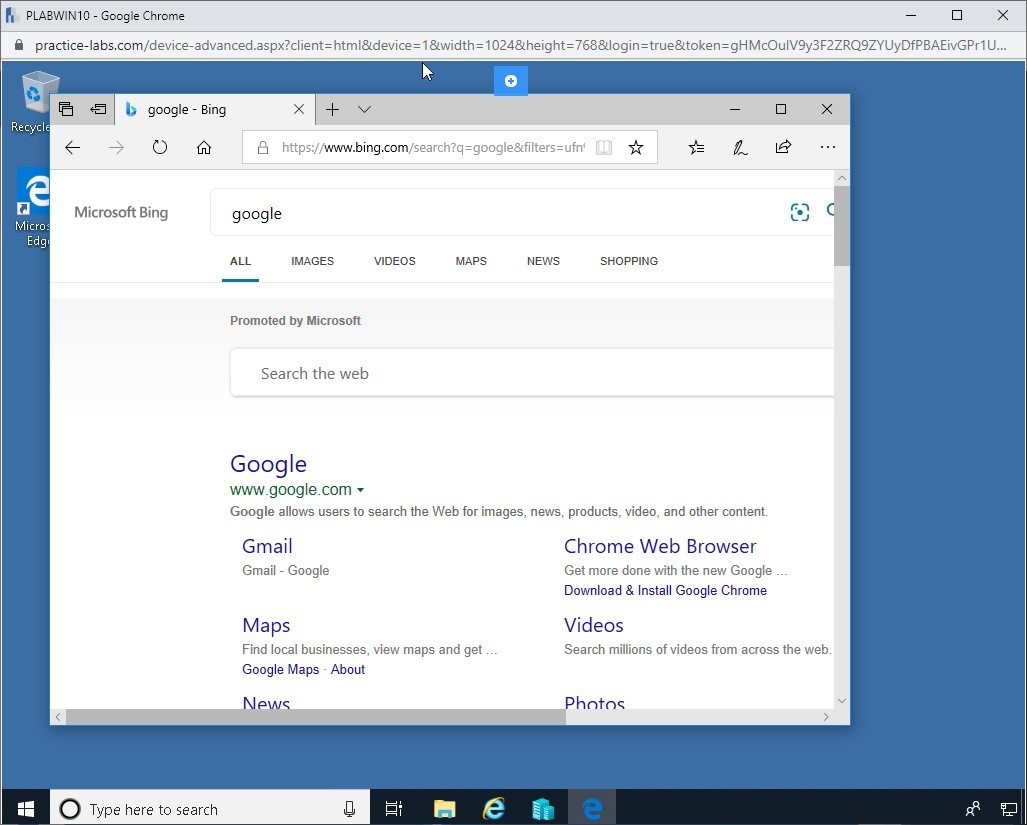
Task: Click Type here to search box
Action: (210, 809)
